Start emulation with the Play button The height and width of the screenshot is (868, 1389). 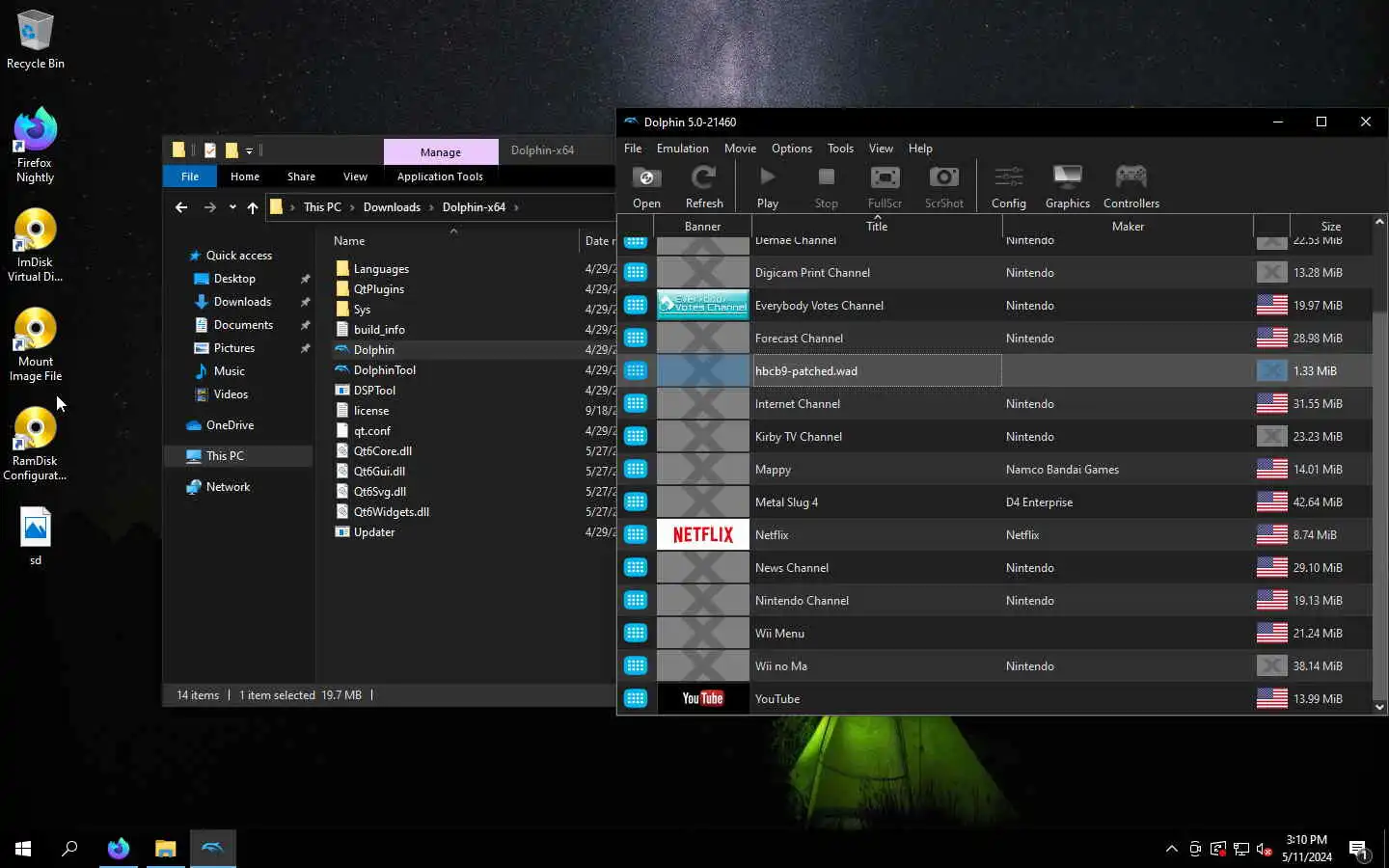click(768, 186)
